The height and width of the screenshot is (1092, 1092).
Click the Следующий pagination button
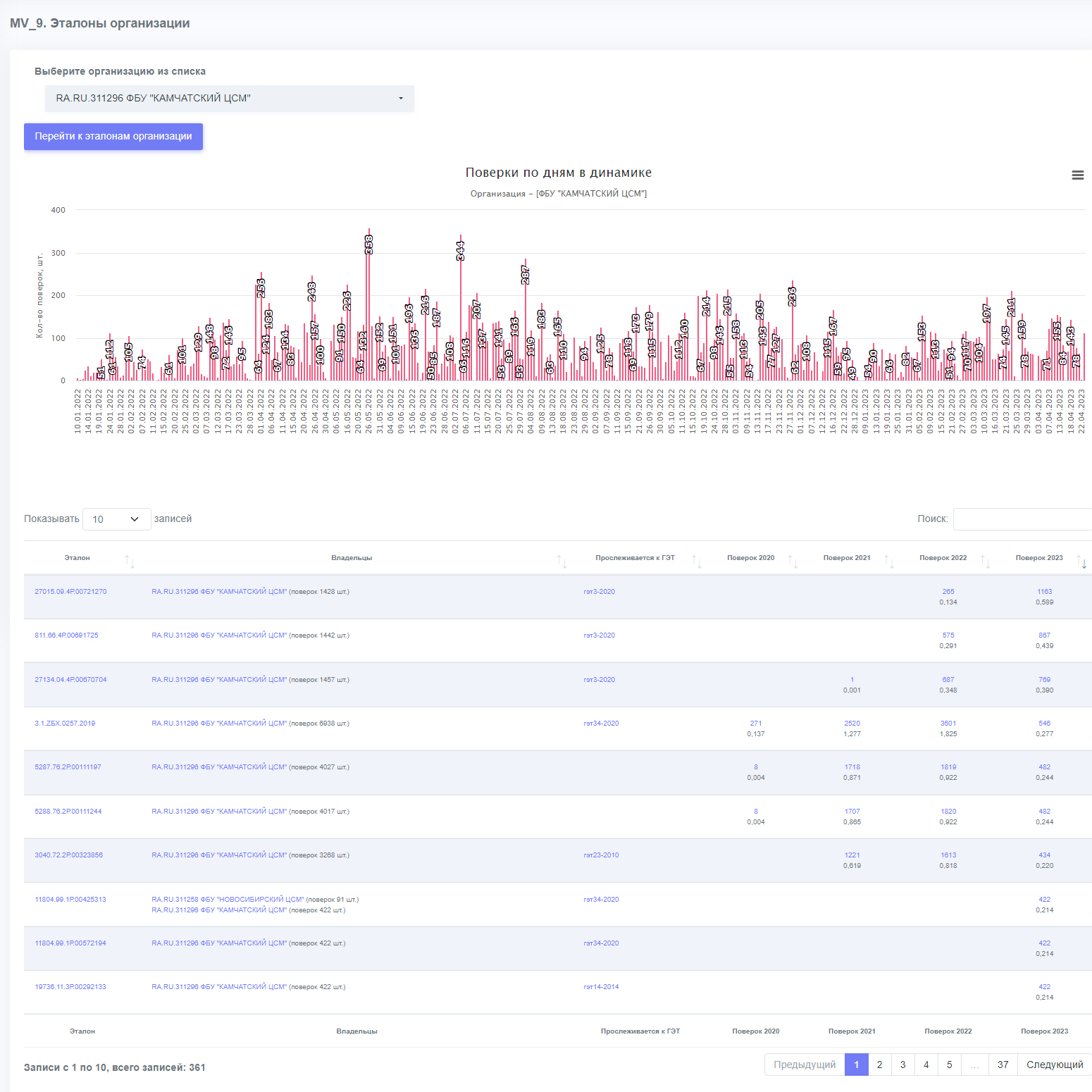pyautogui.click(x=1055, y=1065)
